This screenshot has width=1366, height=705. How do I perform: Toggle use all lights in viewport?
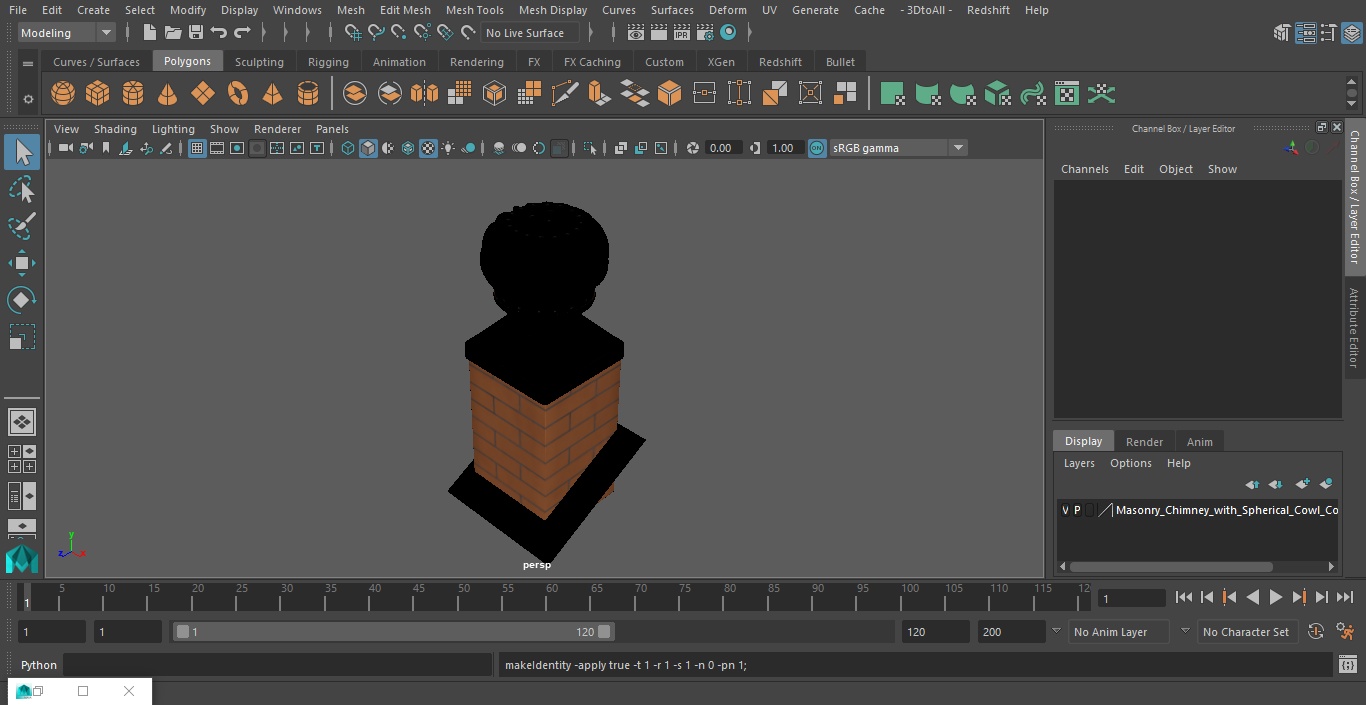pyautogui.click(x=448, y=148)
